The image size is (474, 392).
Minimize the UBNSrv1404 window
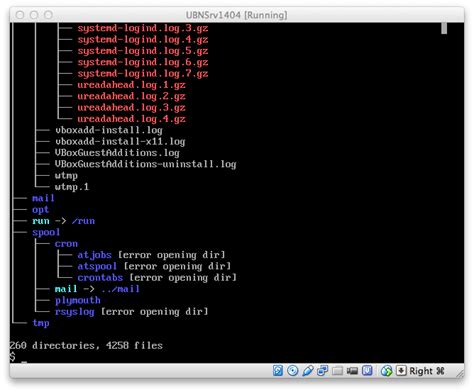(34, 15)
